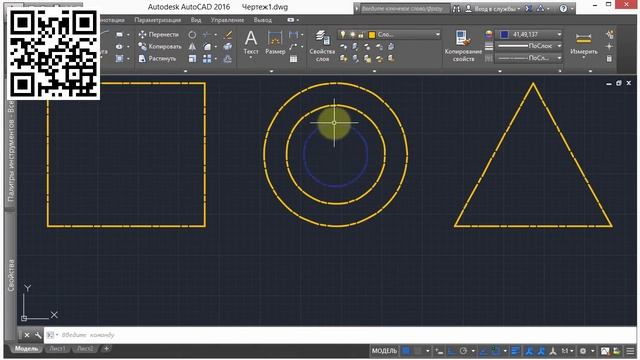This screenshot has height=360, width=640.
Task: Open the Help question mark menu
Action: (563, 8)
